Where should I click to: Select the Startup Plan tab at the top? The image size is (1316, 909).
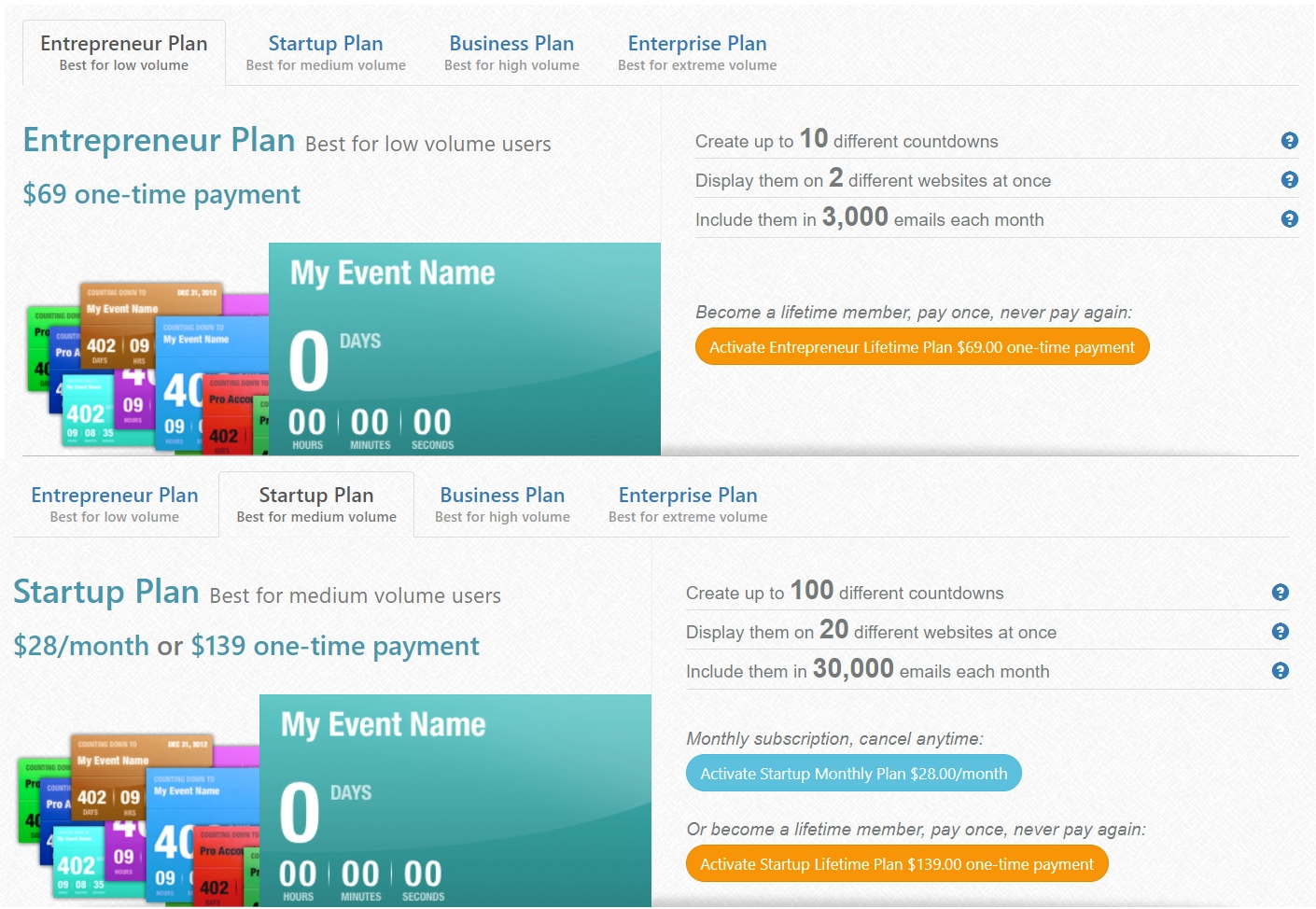tap(326, 52)
